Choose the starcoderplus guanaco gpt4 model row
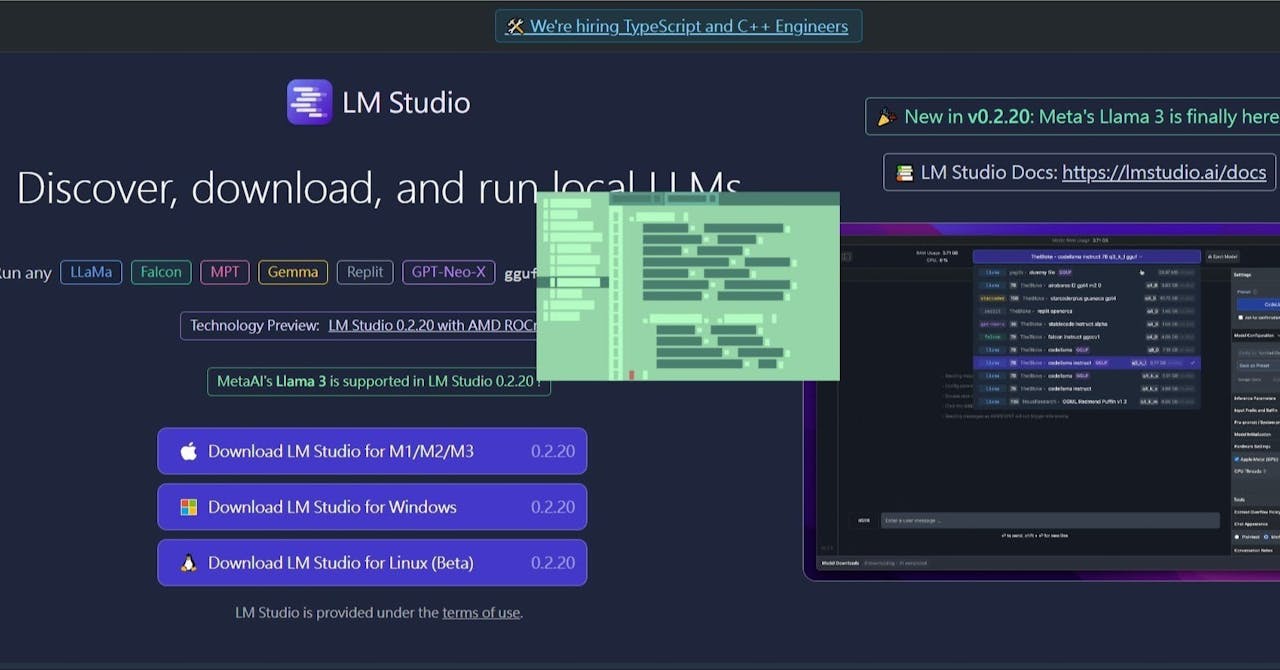 (x=1087, y=298)
